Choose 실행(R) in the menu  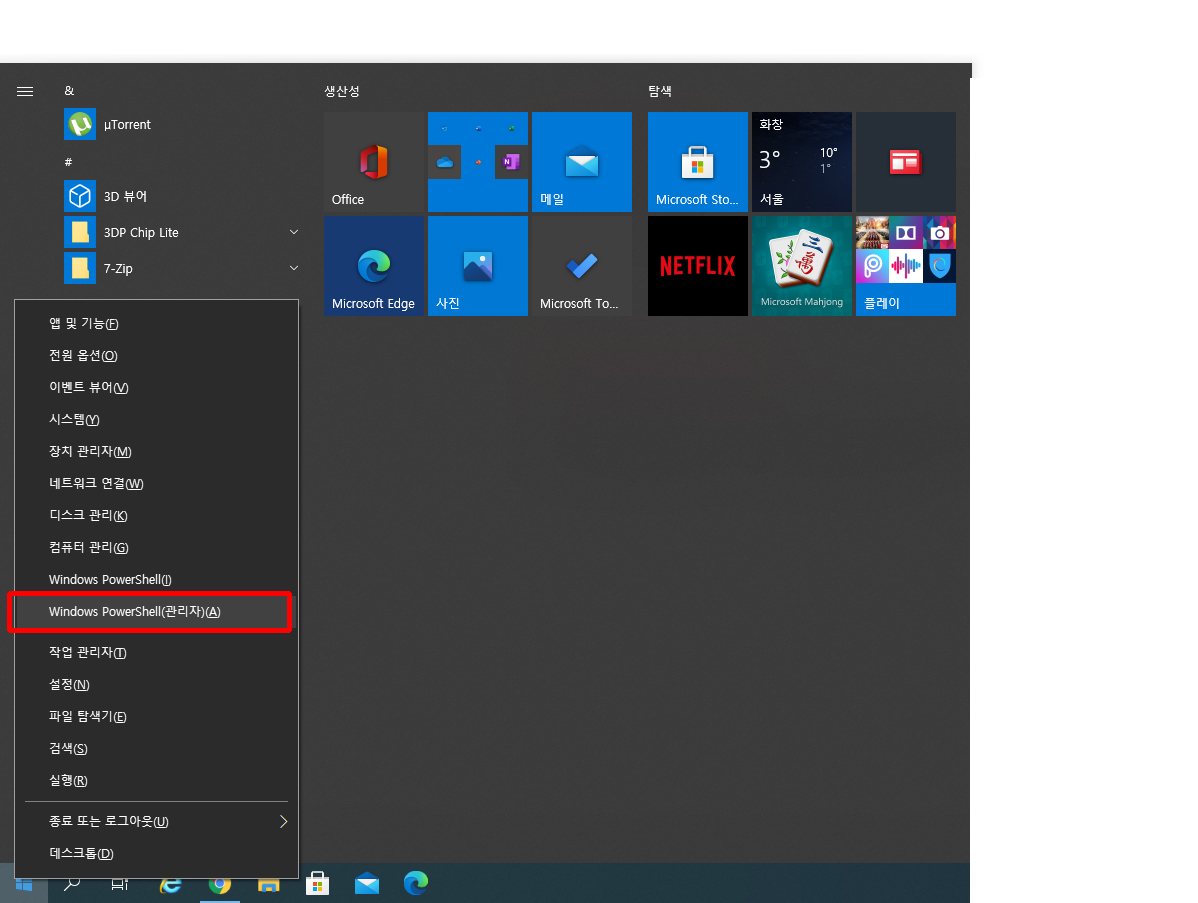157,782
